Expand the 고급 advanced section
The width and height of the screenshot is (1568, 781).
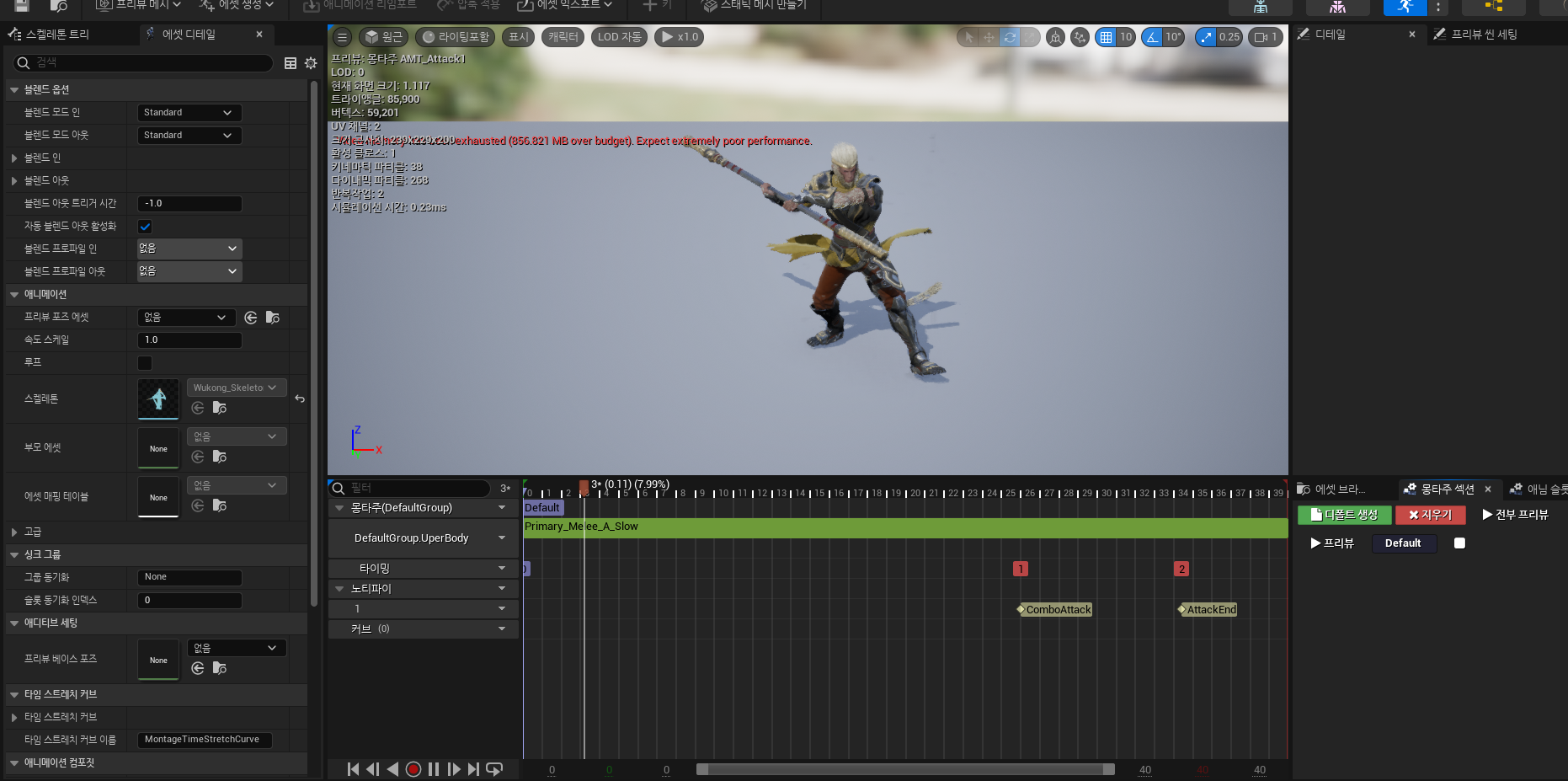[x=14, y=532]
